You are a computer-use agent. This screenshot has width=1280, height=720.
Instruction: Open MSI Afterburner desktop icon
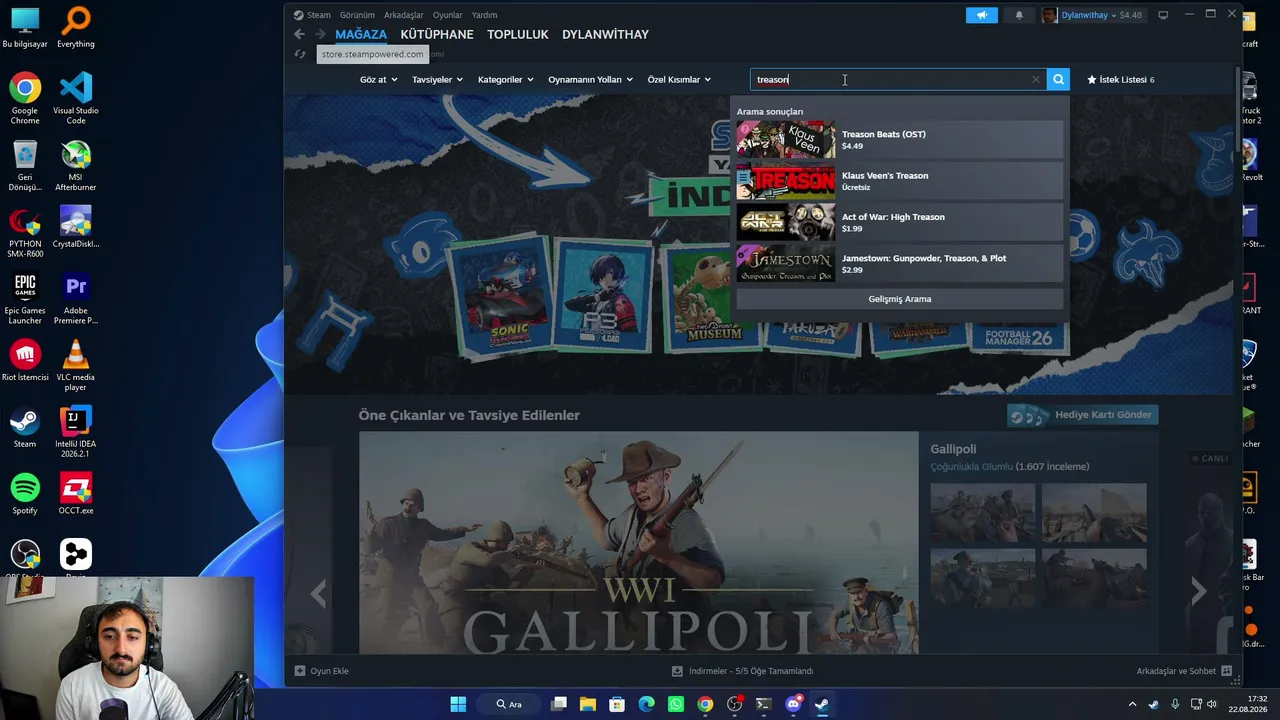point(76,165)
